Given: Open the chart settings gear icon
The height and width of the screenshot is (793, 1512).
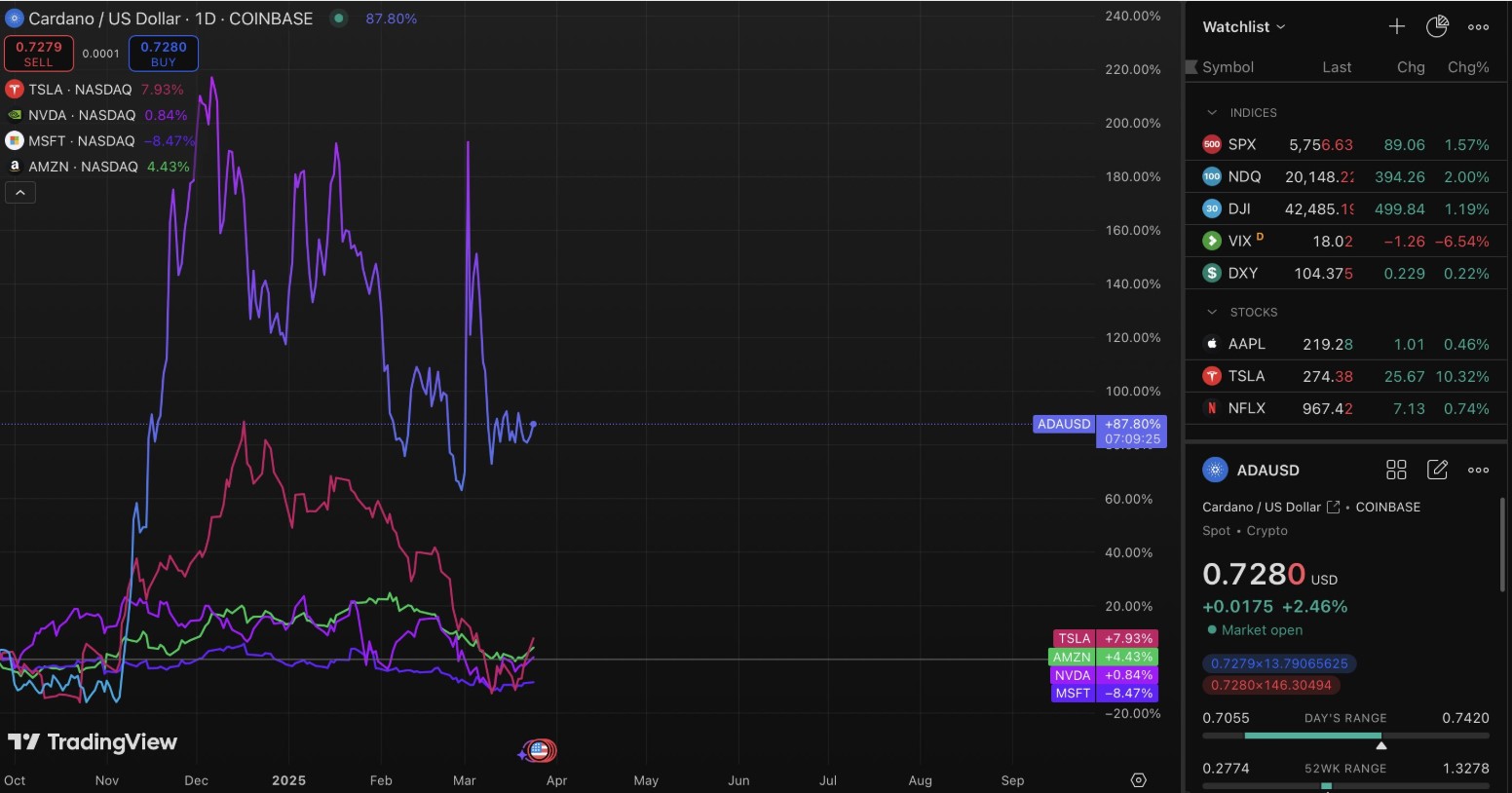Looking at the screenshot, I should click(x=1139, y=780).
